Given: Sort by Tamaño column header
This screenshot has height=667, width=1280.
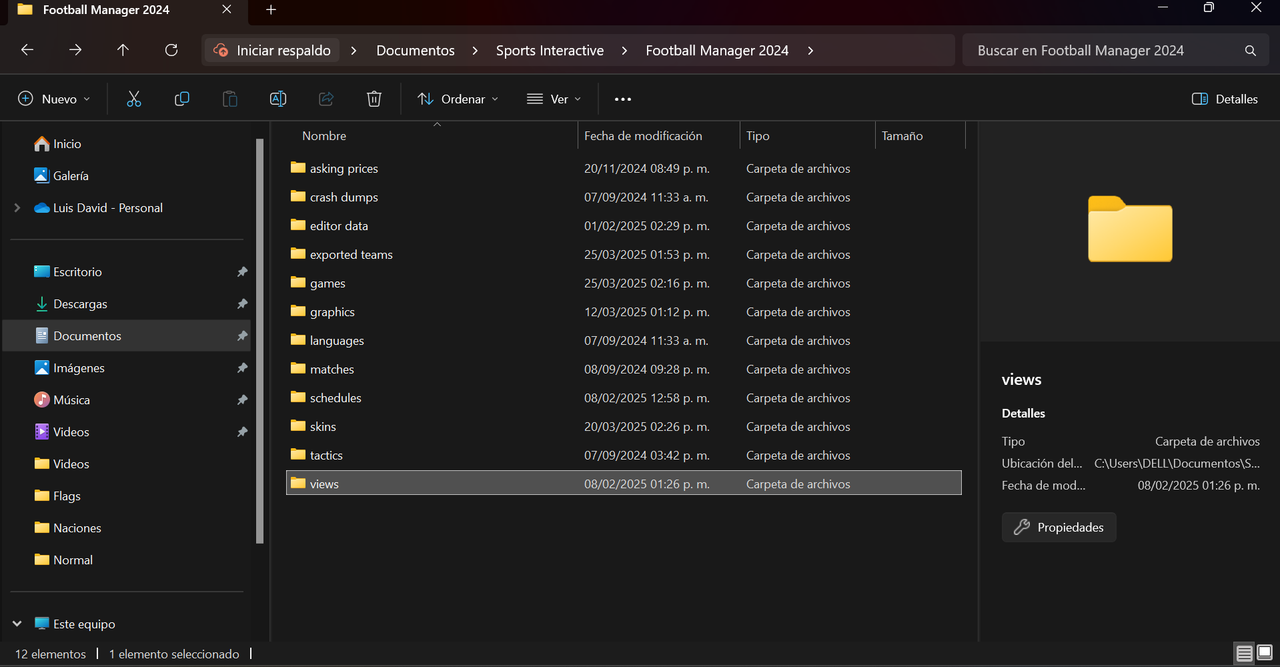Looking at the screenshot, I should pyautogui.click(x=902, y=136).
